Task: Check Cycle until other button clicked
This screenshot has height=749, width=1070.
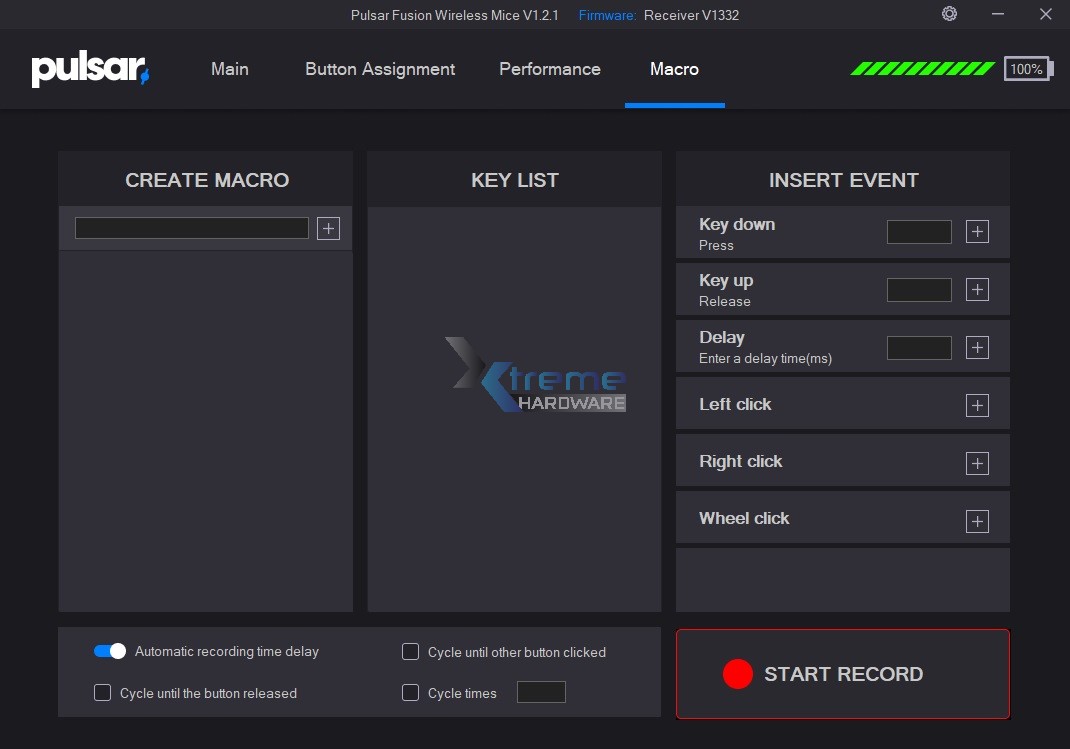Action: [410, 652]
